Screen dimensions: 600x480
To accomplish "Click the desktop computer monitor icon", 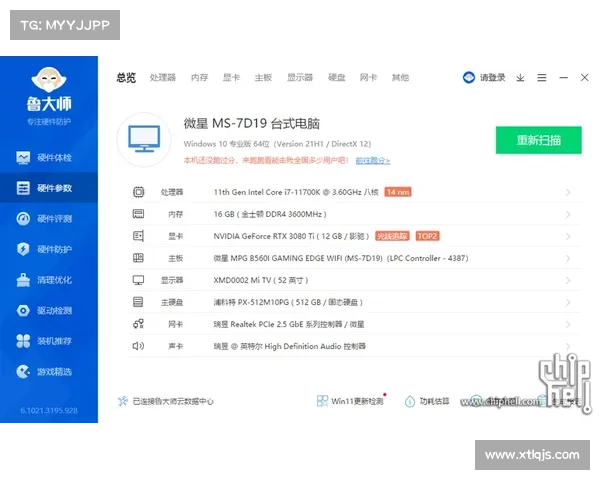I will (x=144, y=139).
